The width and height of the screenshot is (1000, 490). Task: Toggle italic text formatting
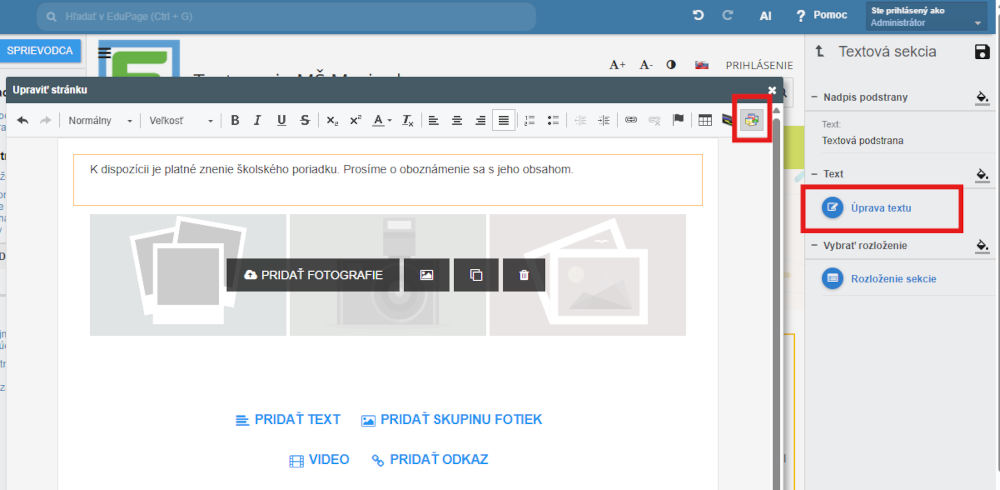point(257,121)
